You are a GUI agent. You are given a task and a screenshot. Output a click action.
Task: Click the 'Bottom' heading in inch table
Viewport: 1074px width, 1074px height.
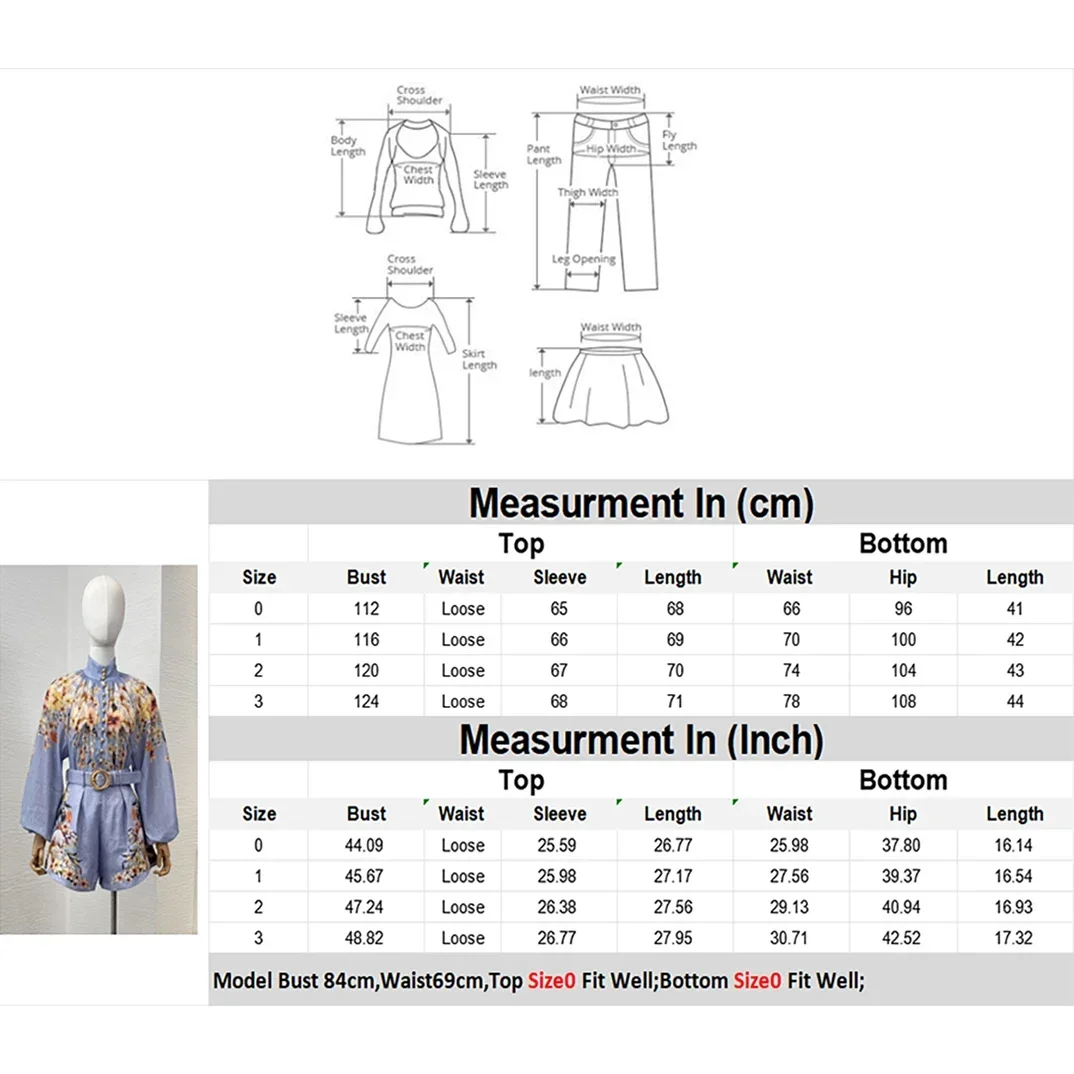(903, 779)
